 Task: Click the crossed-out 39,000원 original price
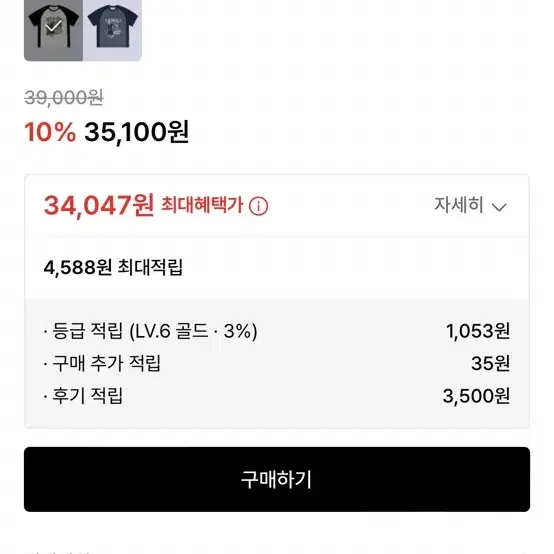coord(64,98)
